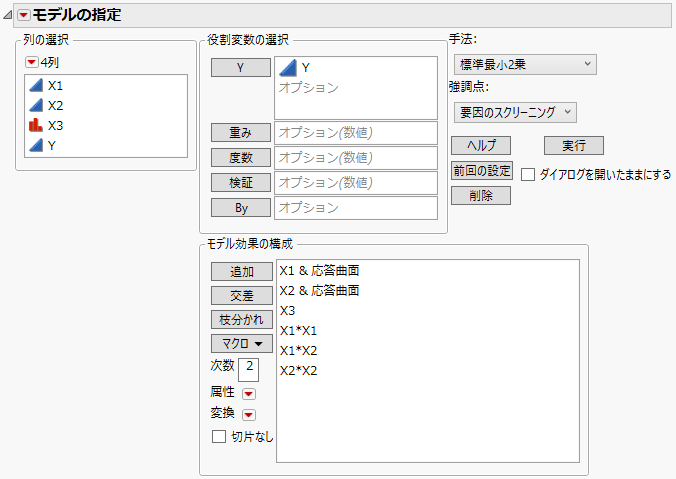Open the red triangle menu beside モデルの指定
The width and height of the screenshot is (676, 479).
click(24, 16)
